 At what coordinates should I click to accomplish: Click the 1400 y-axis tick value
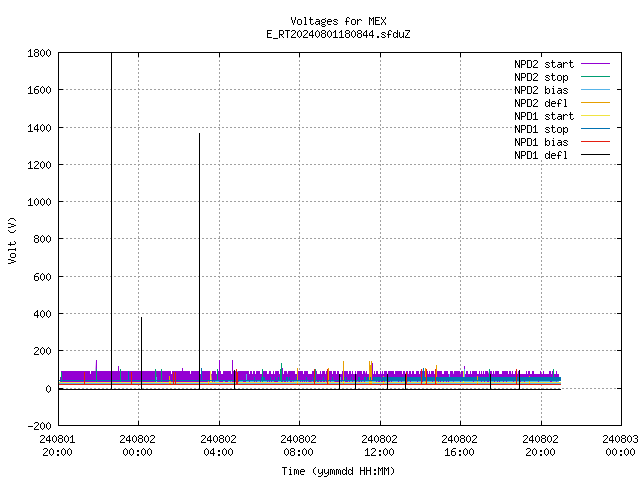(39, 128)
